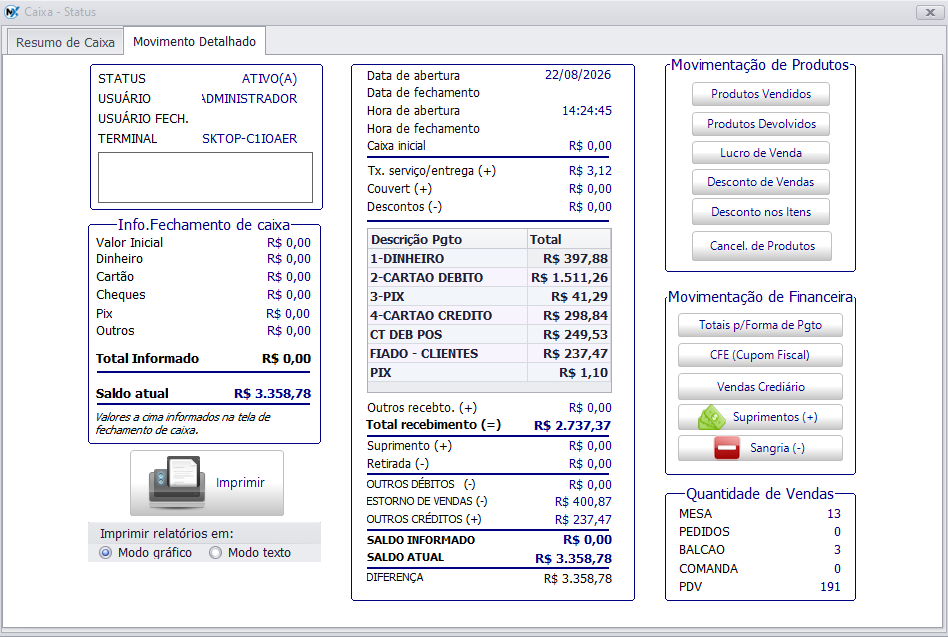Click the Cheques label in fechamento
The width and height of the screenshot is (948, 637).
point(120,295)
